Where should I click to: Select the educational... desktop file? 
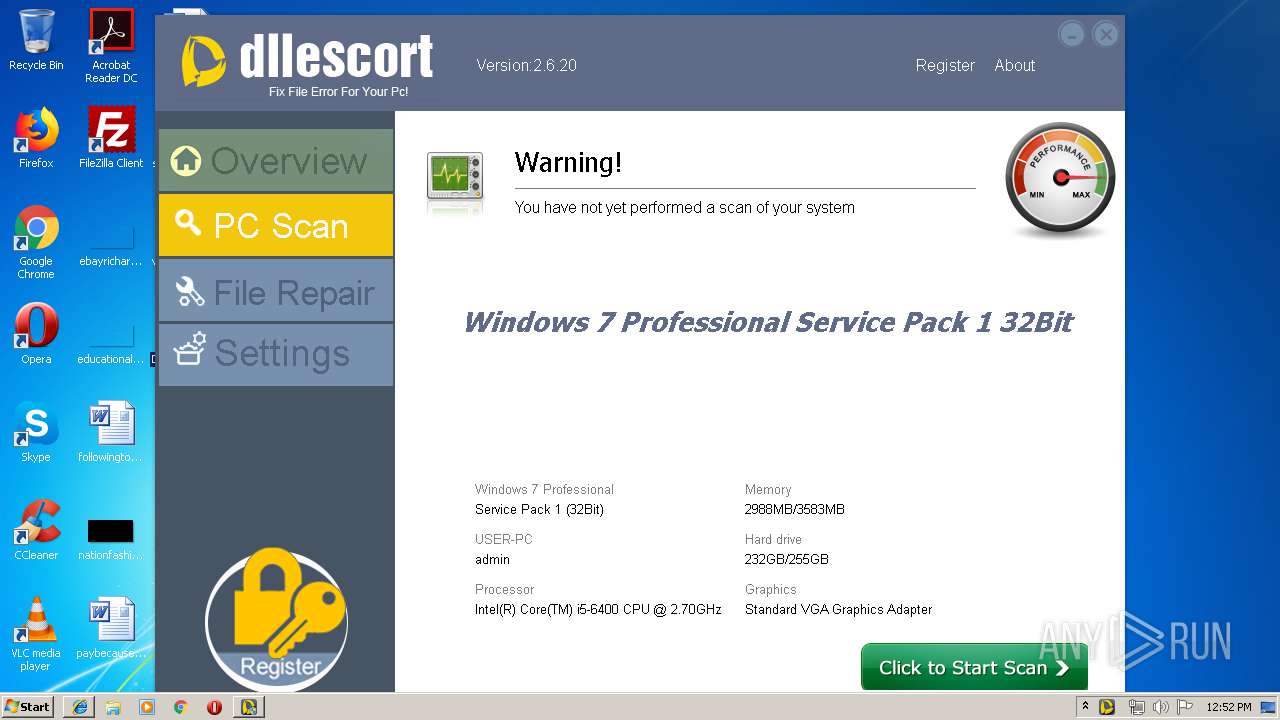tap(111, 344)
